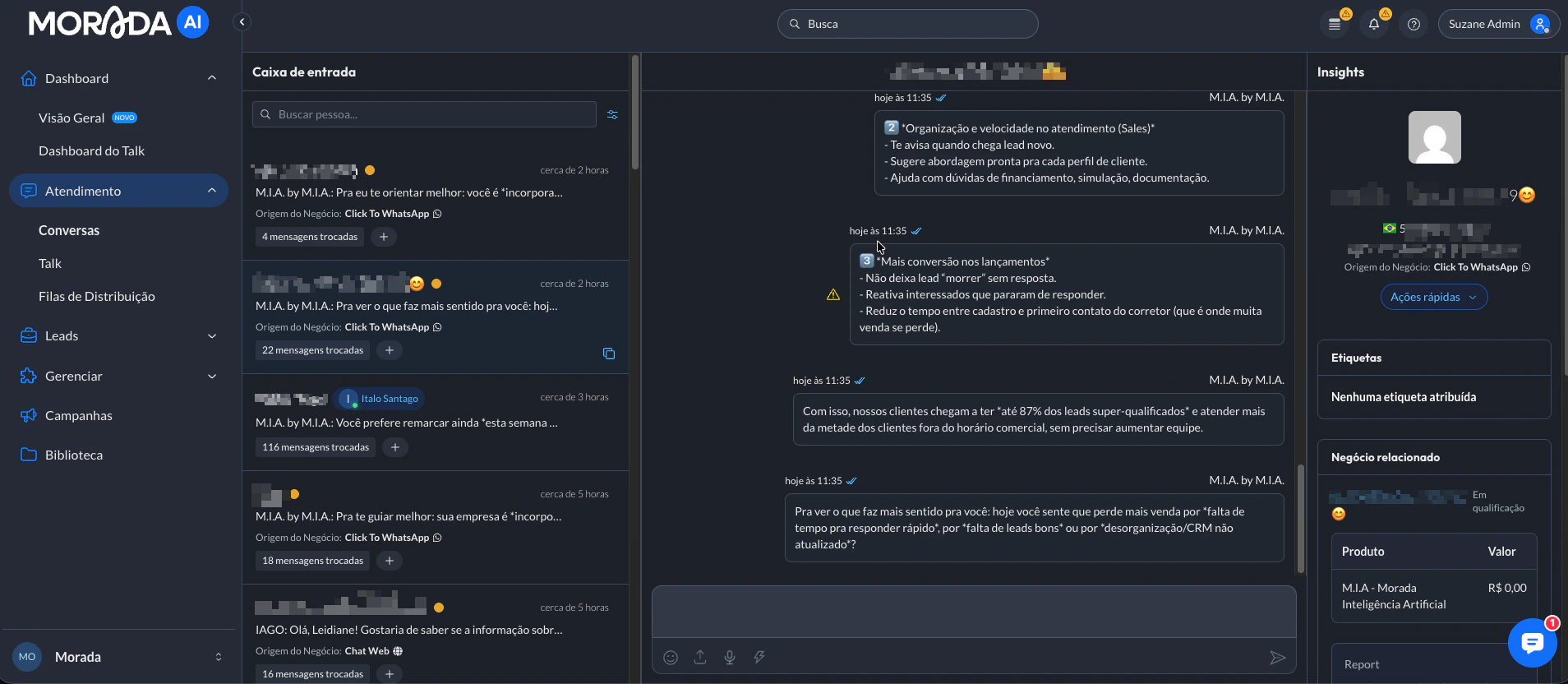
Task: Click the home icon beside Dashboard
Action: tap(29, 78)
